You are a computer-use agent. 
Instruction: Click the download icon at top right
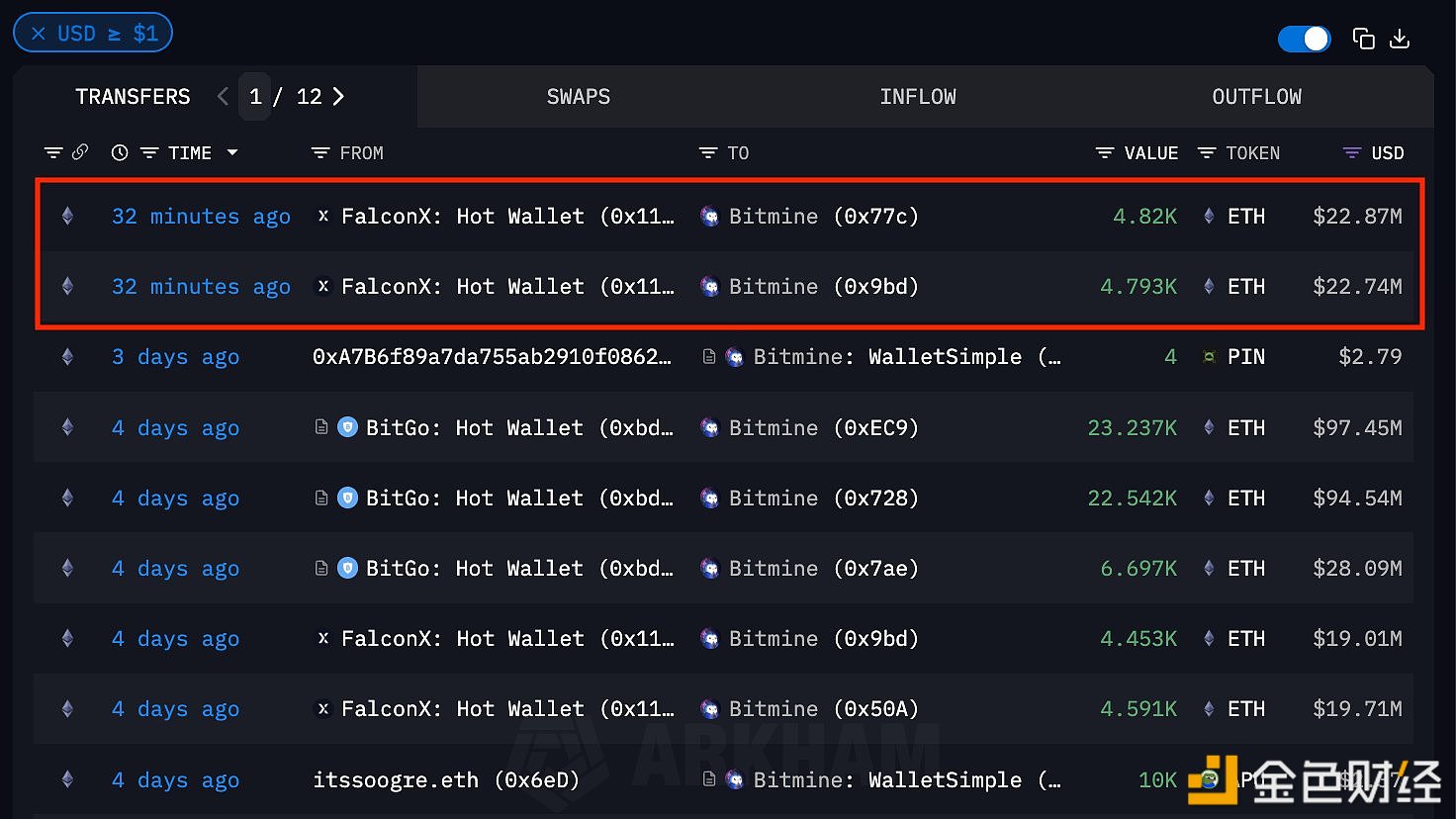[1400, 39]
